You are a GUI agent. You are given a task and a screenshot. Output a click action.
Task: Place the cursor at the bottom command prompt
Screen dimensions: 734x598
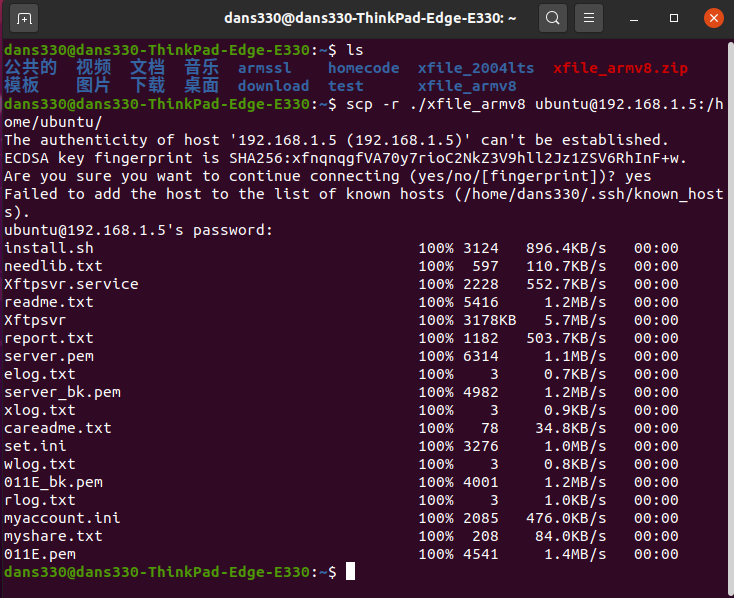point(350,571)
